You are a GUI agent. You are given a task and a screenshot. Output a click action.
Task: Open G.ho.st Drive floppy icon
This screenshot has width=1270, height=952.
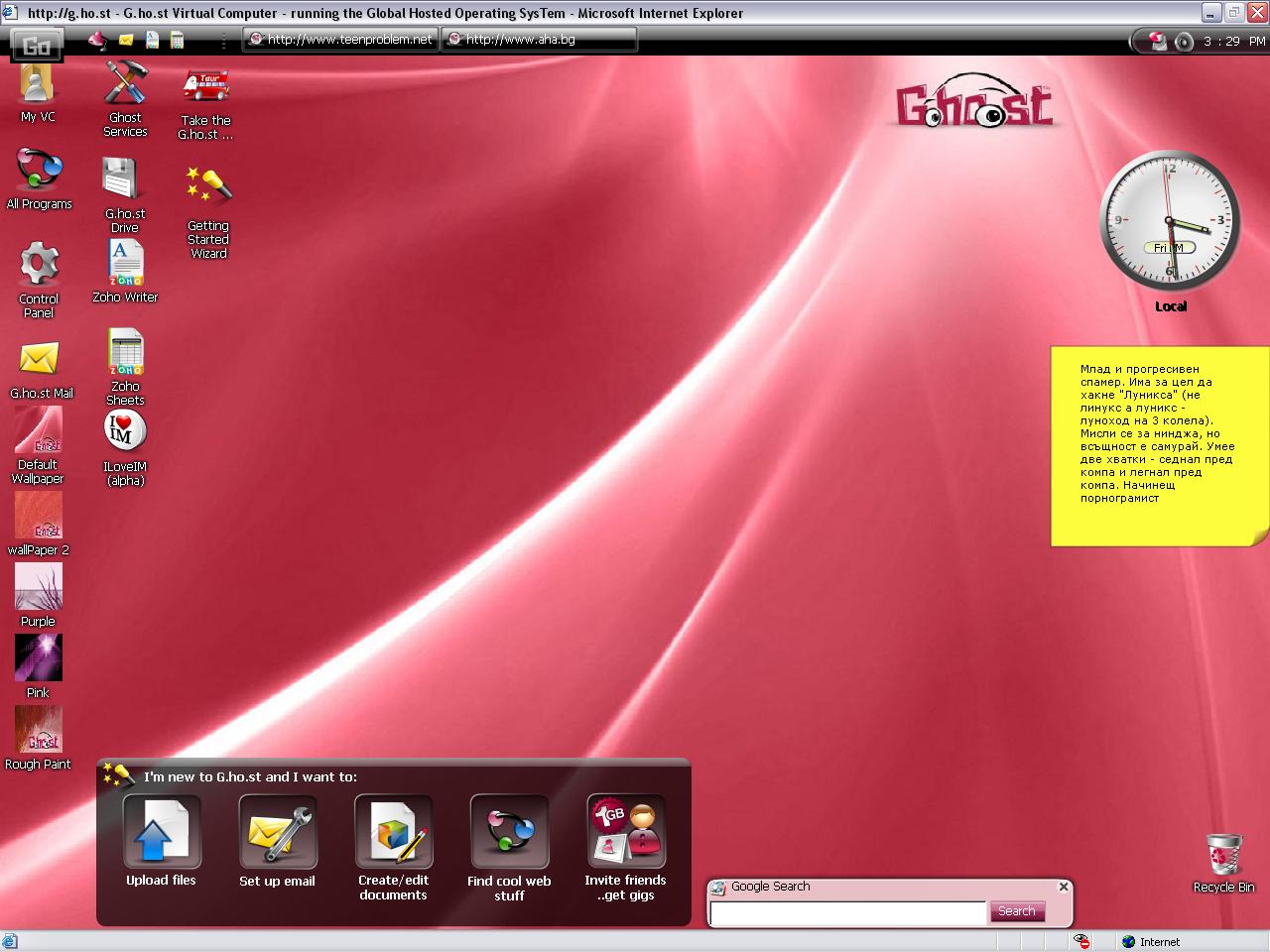tap(125, 195)
